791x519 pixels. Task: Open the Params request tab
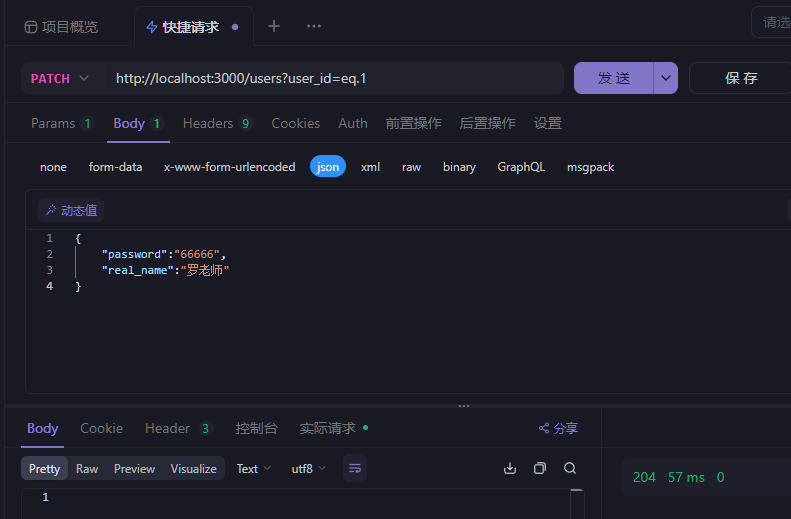tap(62, 124)
